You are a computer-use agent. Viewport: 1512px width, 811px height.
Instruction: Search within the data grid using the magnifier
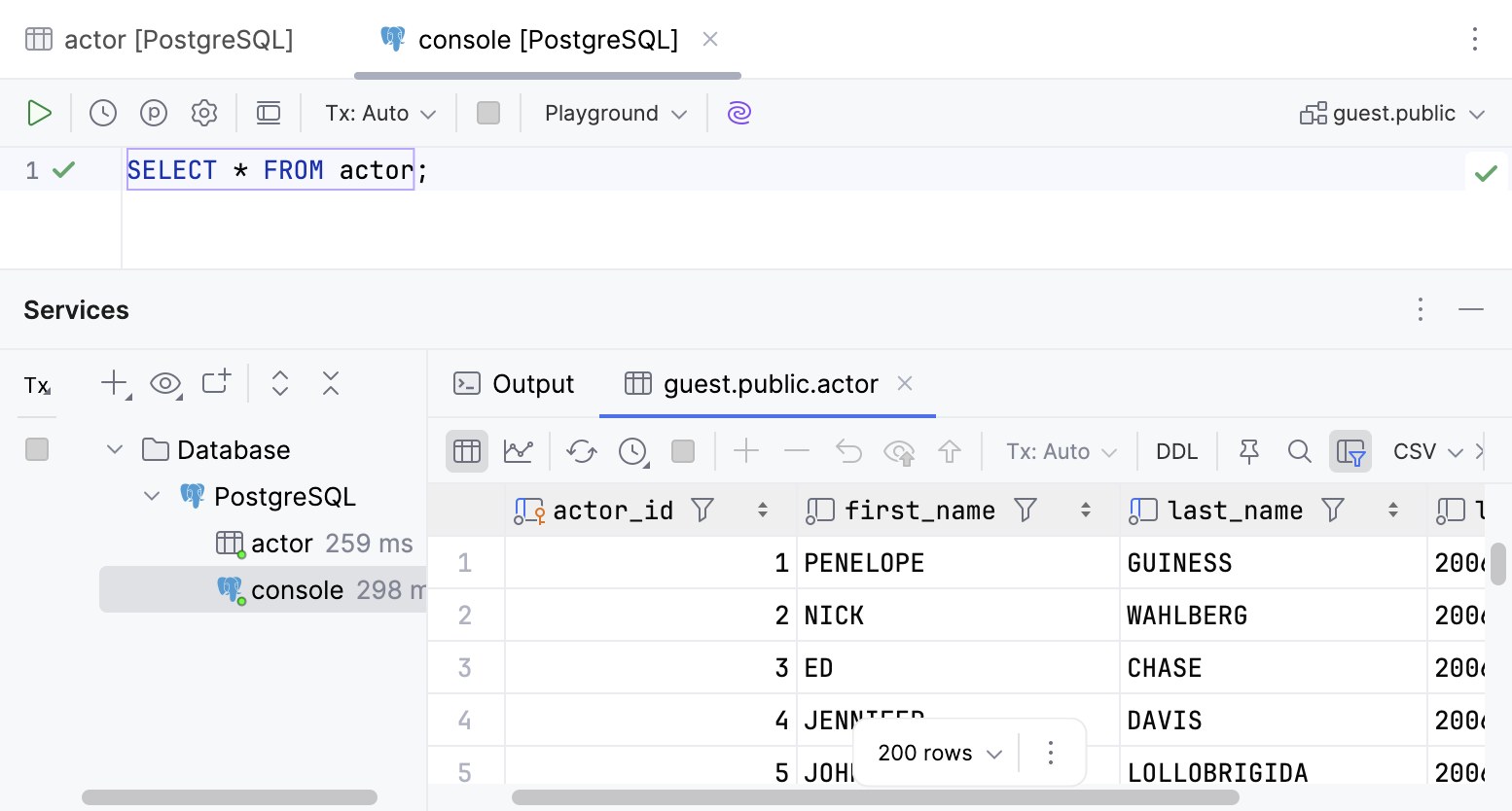coord(1299,450)
